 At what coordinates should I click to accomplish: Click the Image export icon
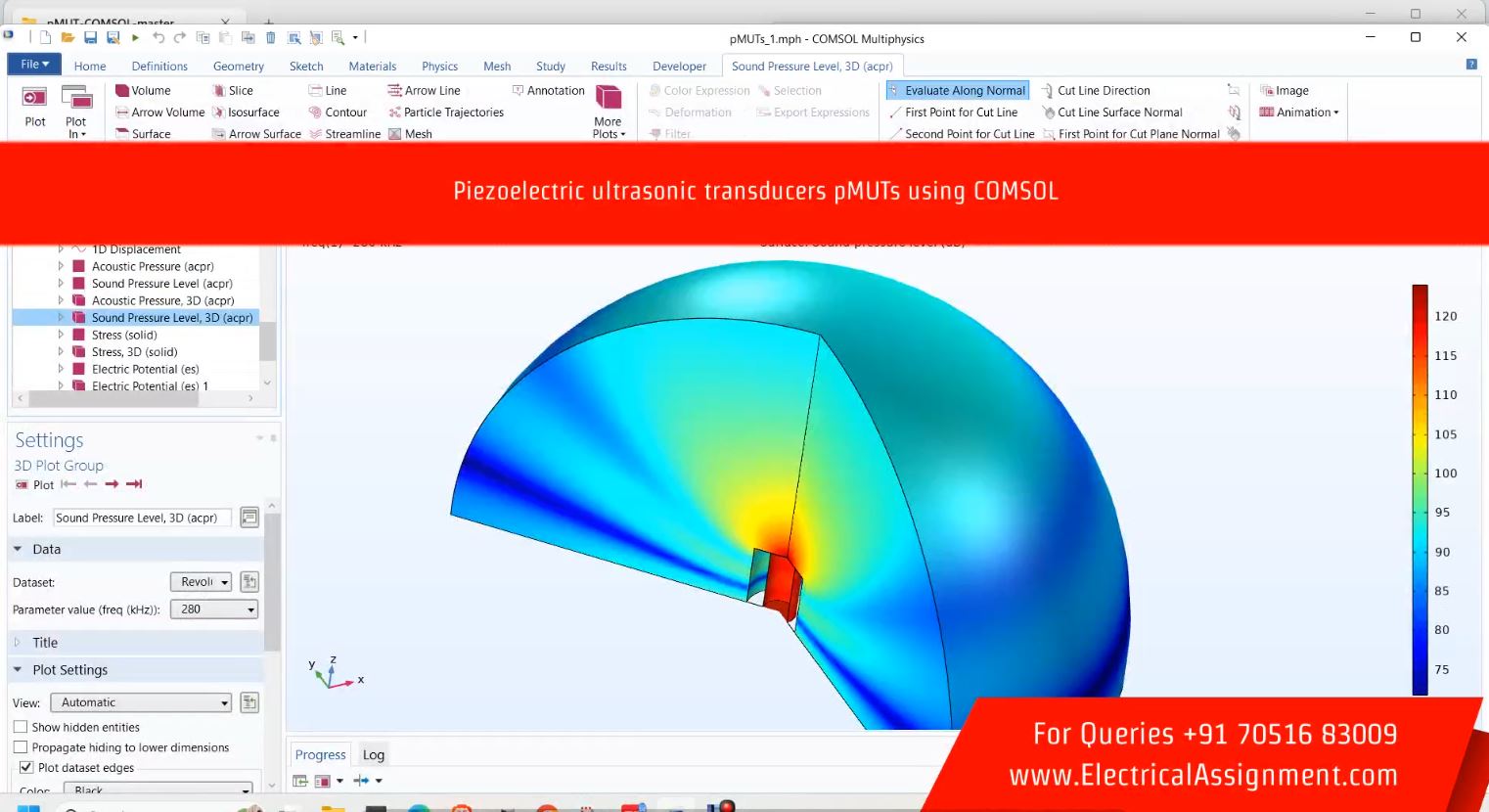[x=1268, y=91]
